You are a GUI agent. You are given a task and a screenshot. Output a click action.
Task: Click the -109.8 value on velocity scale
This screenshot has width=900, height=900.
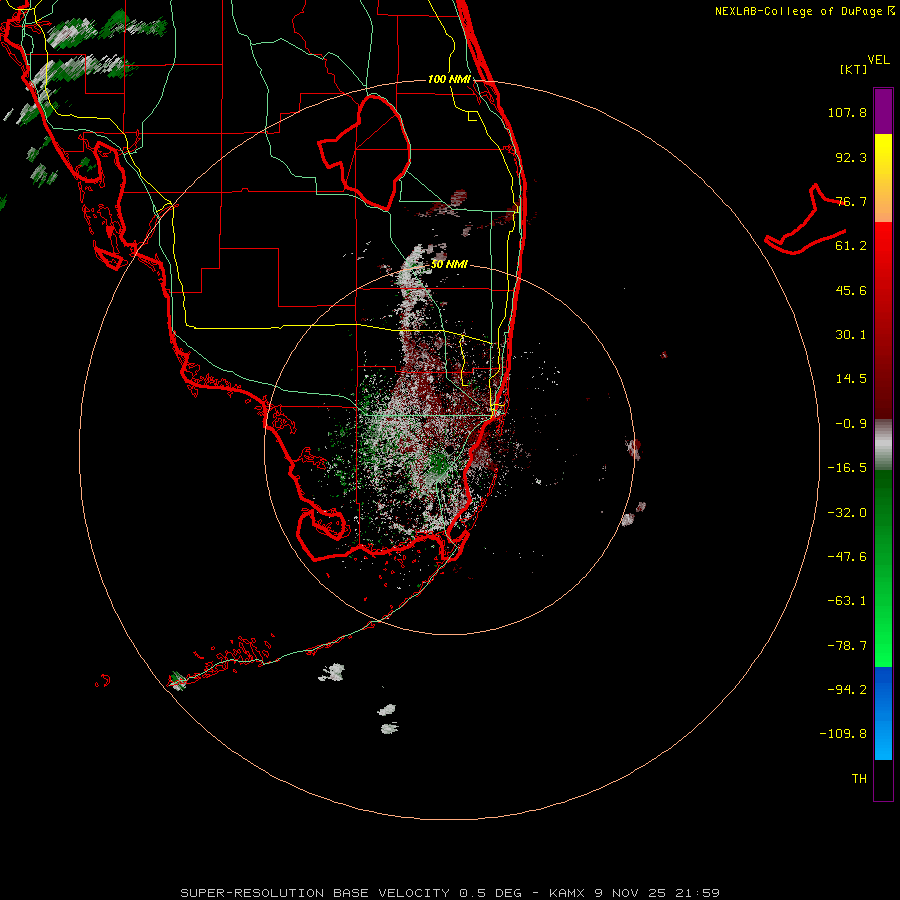[843, 734]
